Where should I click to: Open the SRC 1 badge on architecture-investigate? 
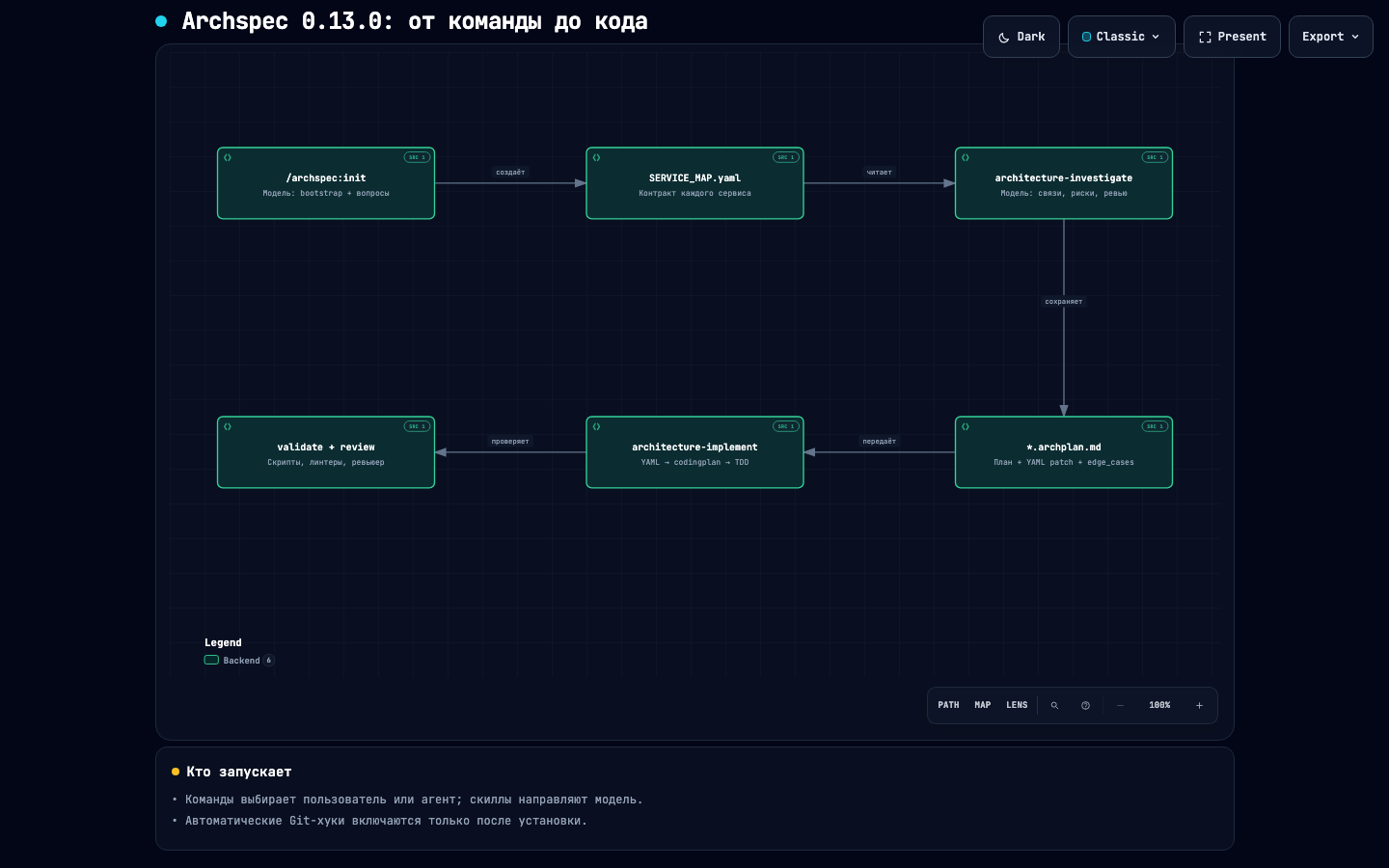click(x=1155, y=157)
